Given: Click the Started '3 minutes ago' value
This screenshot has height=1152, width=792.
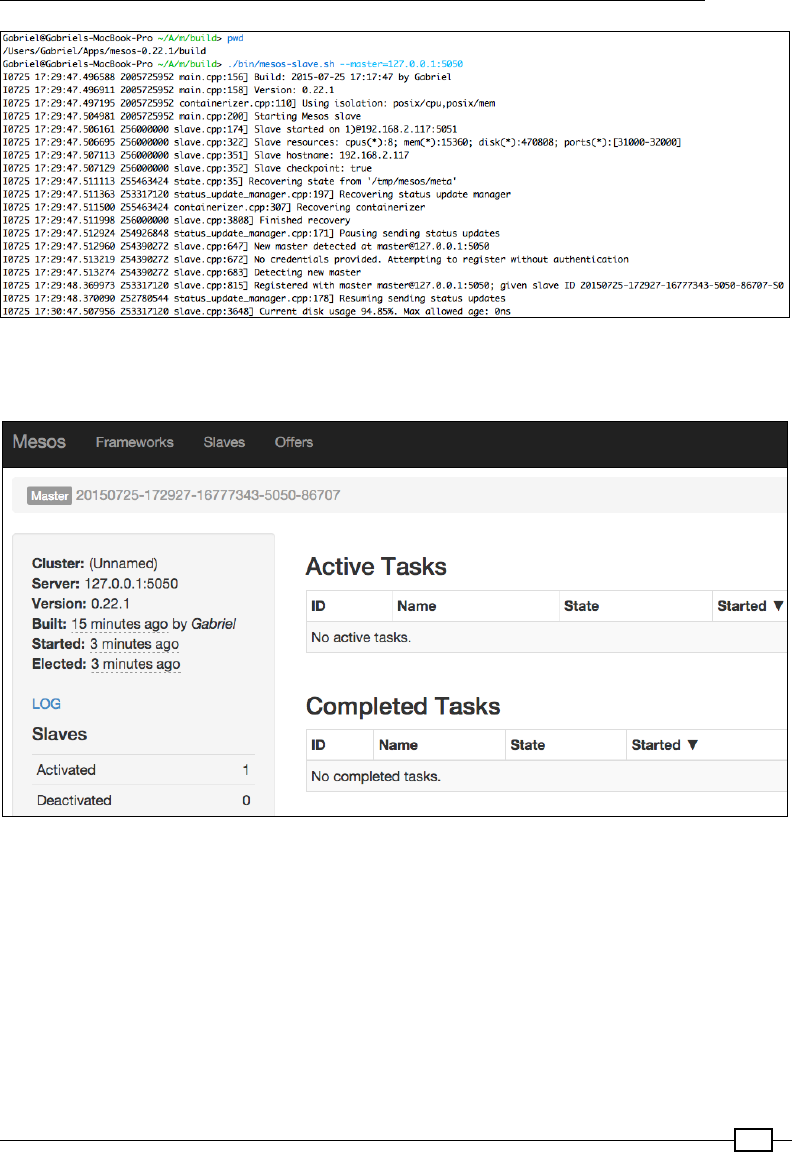Looking at the screenshot, I should click(x=134, y=644).
